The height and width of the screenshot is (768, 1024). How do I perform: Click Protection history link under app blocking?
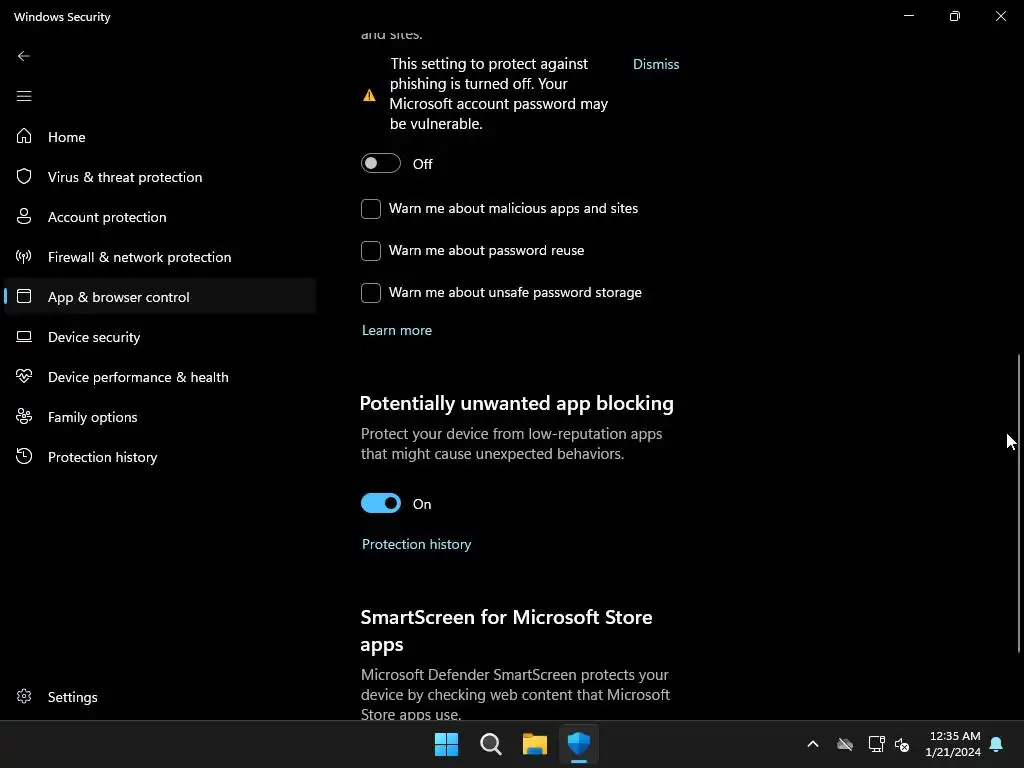pyautogui.click(x=416, y=544)
